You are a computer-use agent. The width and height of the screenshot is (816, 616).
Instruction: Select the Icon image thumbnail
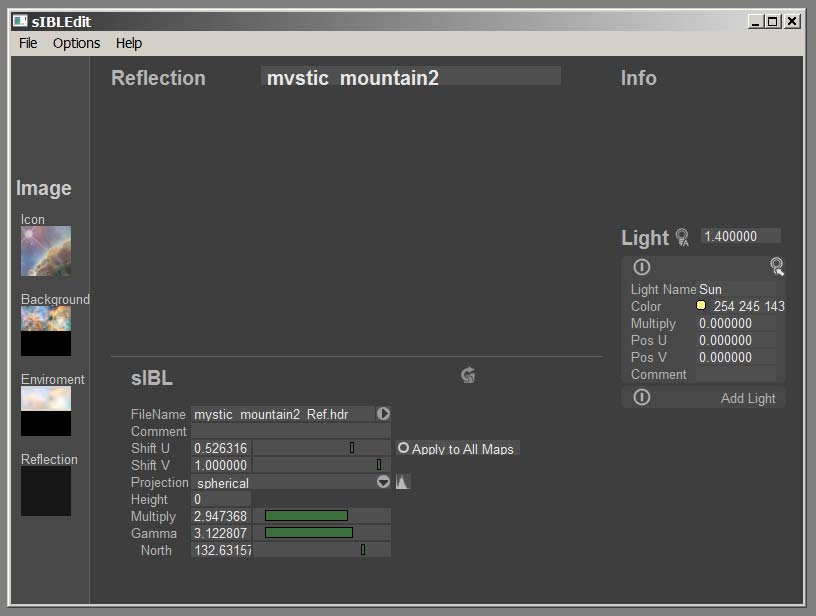[x=46, y=251]
